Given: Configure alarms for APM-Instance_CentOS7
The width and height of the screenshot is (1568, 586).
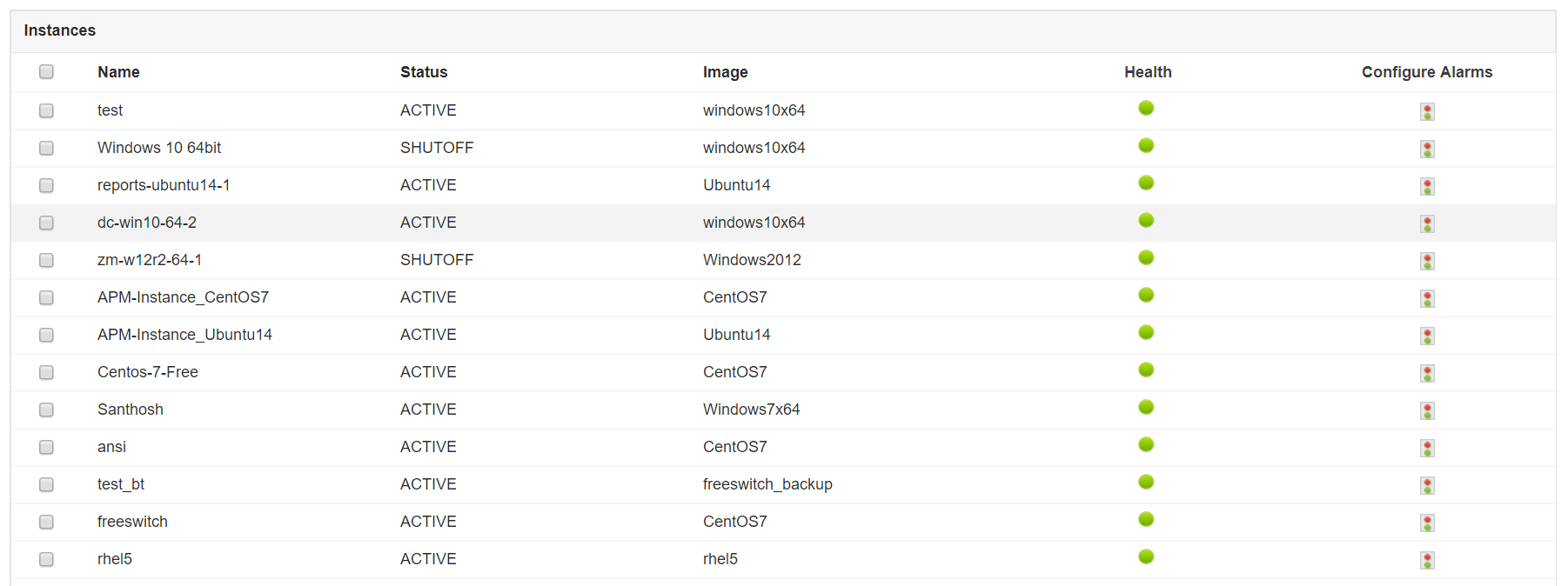Looking at the screenshot, I should pyautogui.click(x=1427, y=298).
